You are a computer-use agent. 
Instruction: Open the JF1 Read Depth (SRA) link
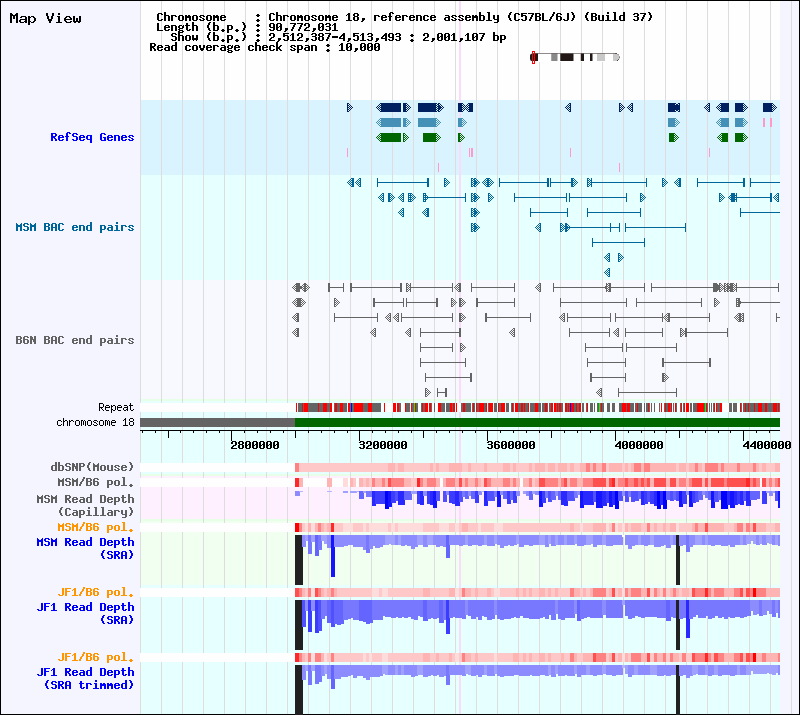(85, 613)
